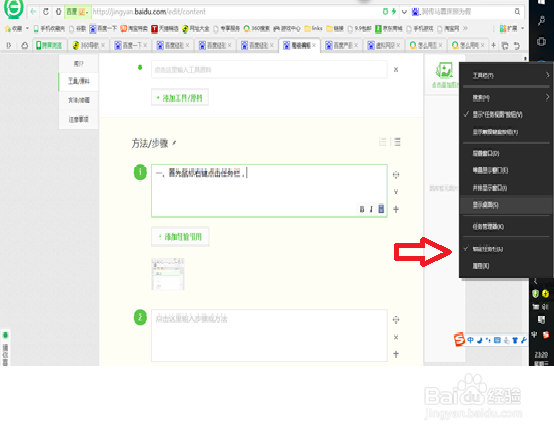Remove the tool/material entry with X
This screenshot has height=433, width=554.
point(396,70)
